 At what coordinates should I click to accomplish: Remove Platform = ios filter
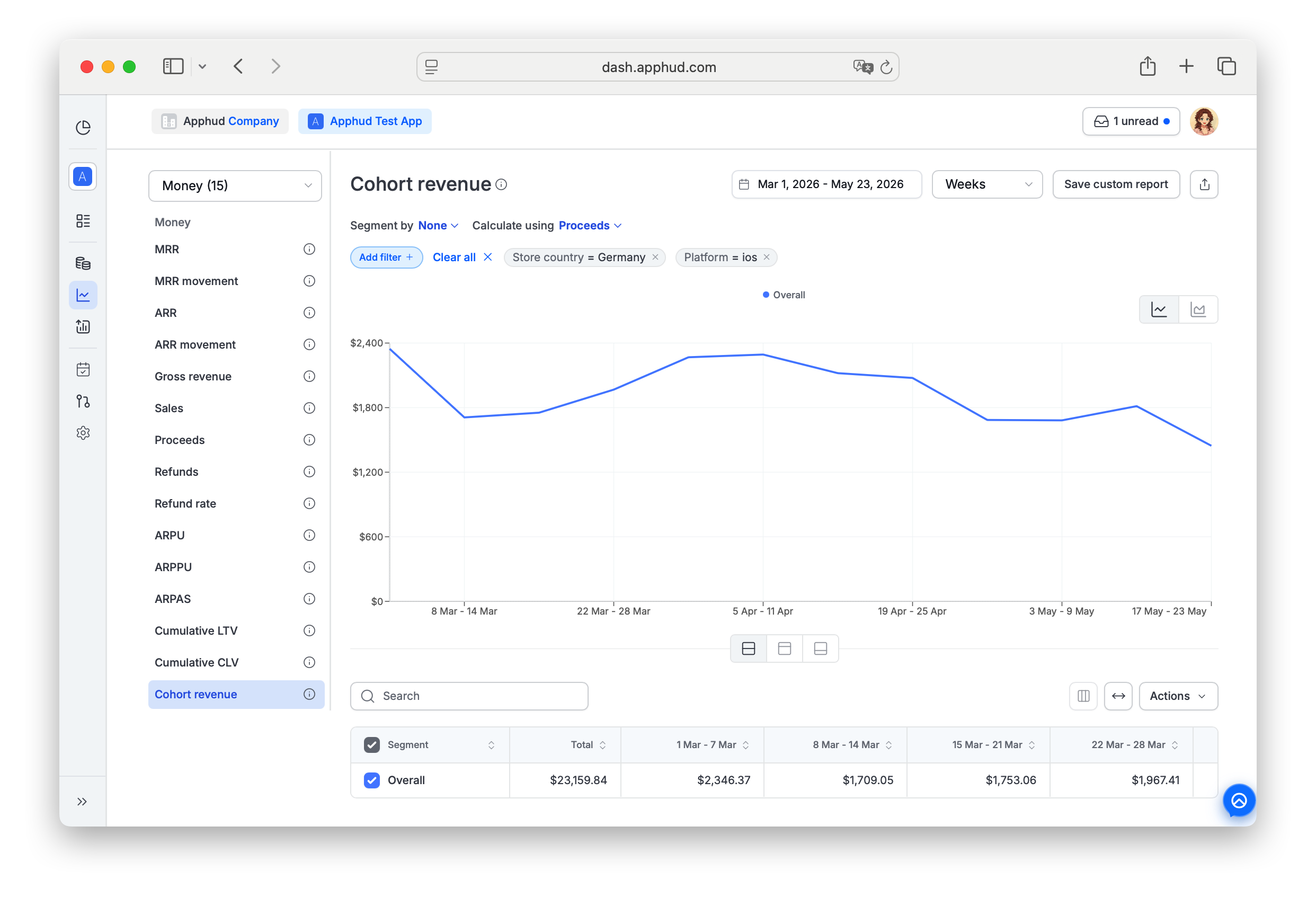pos(767,257)
